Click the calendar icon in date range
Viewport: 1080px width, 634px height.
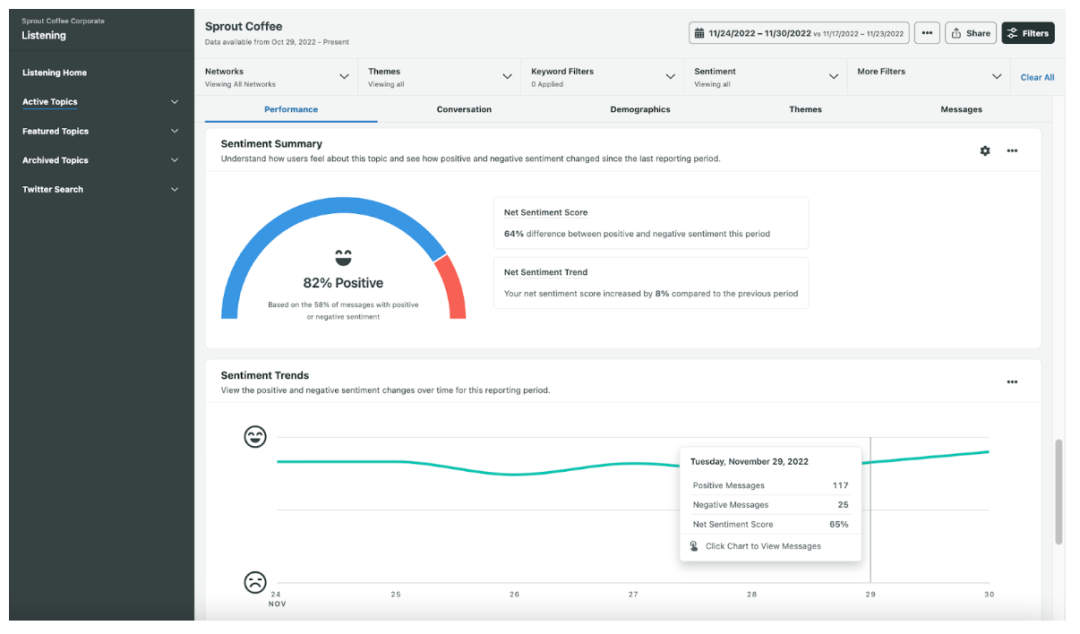(699, 33)
